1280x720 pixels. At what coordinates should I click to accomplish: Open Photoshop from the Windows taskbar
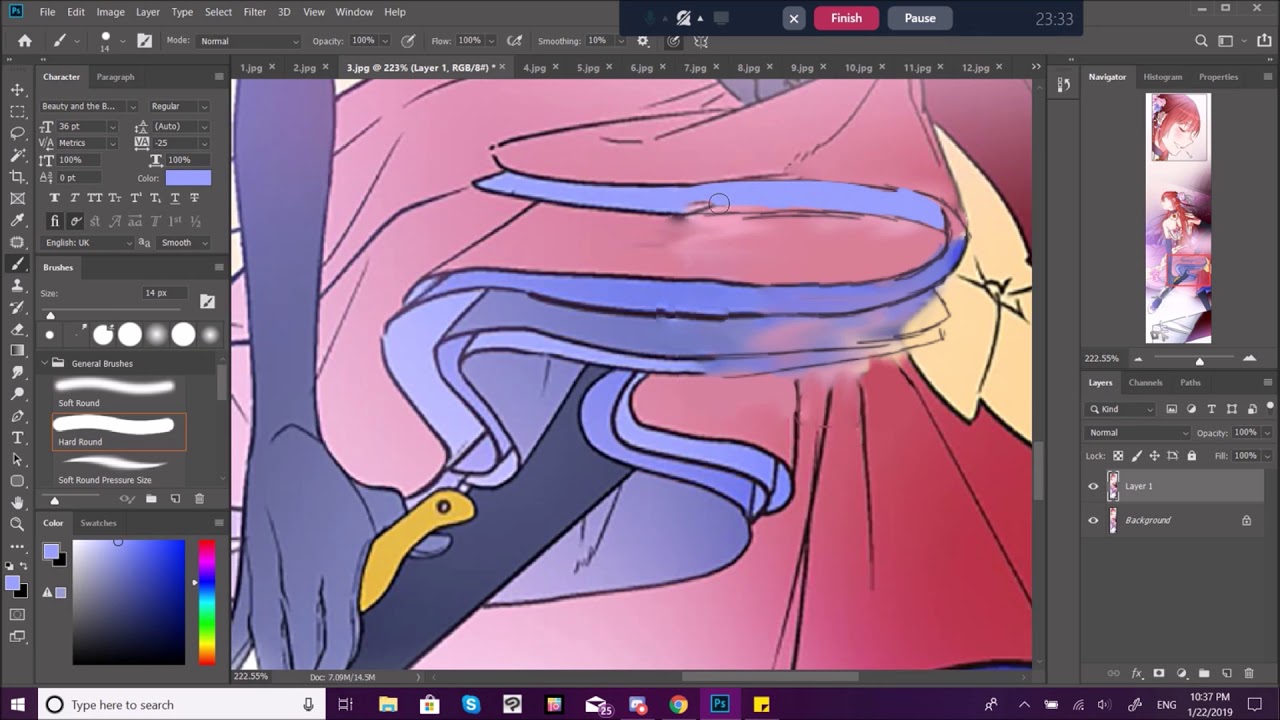point(719,704)
